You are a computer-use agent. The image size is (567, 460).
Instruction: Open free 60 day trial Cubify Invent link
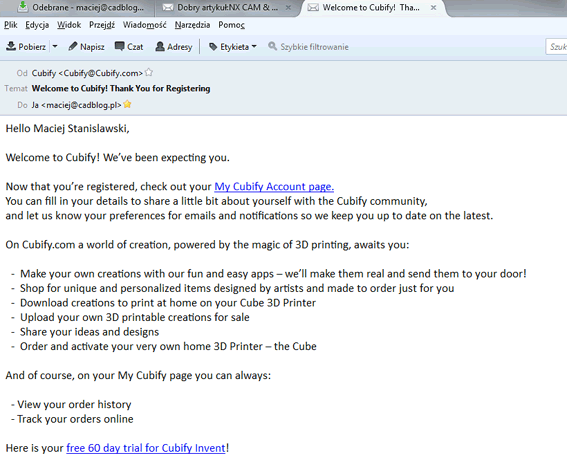coord(146,448)
